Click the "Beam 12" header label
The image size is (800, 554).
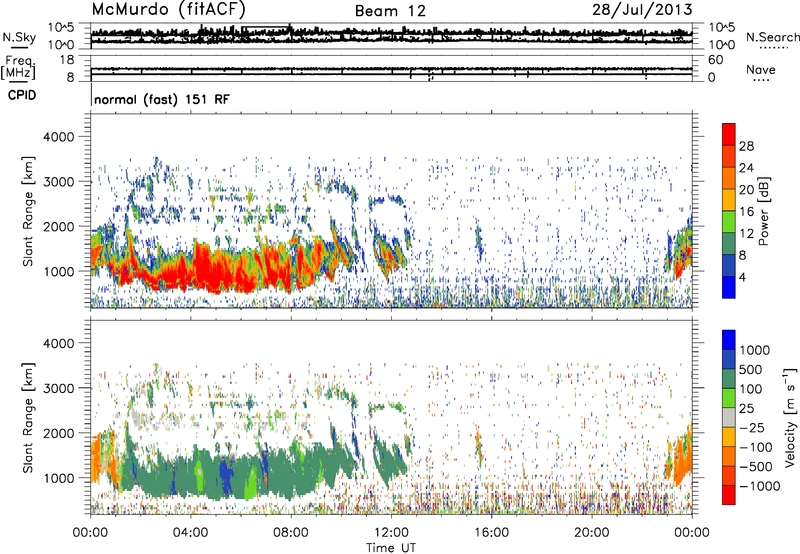390,11
